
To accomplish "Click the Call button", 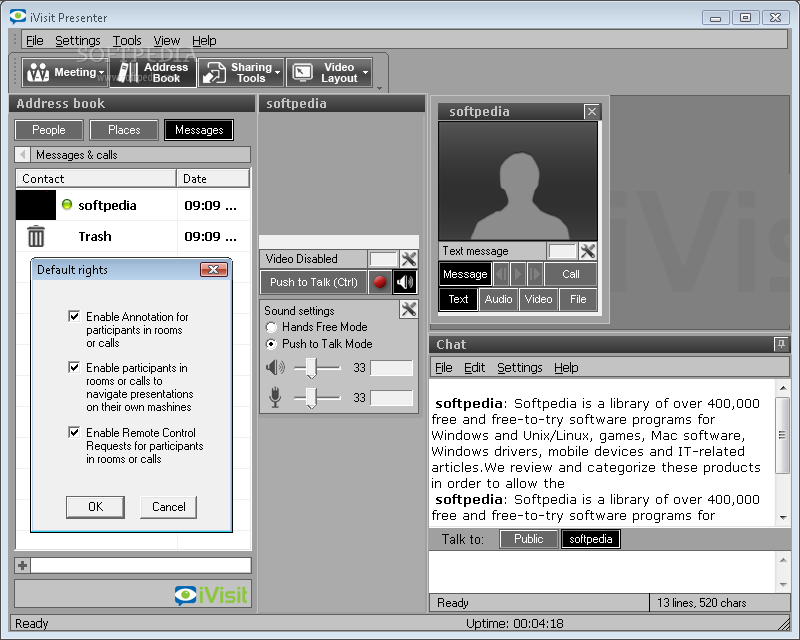I will click(x=570, y=274).
